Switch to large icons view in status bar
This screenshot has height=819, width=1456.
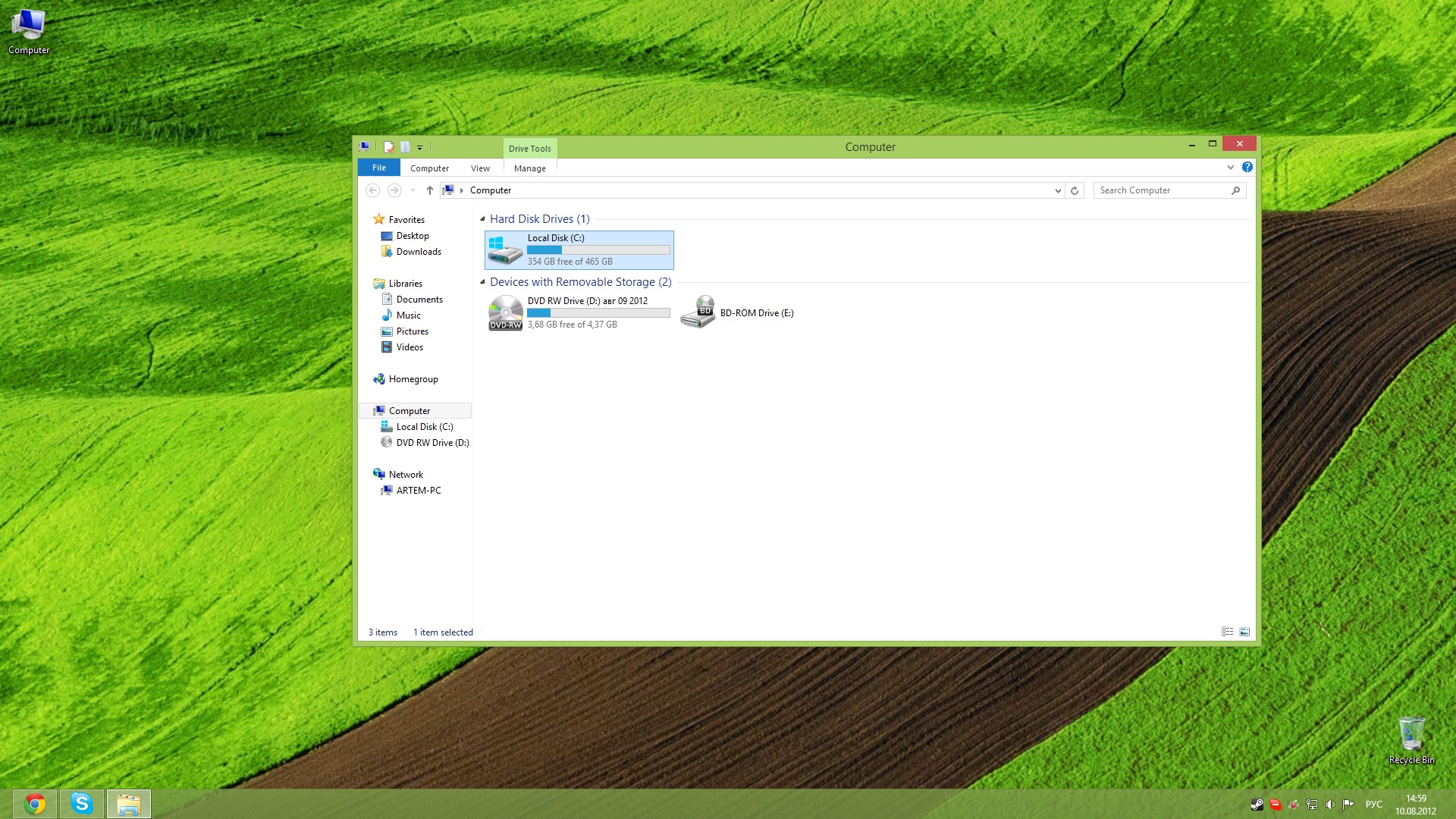coord(1244,632)
